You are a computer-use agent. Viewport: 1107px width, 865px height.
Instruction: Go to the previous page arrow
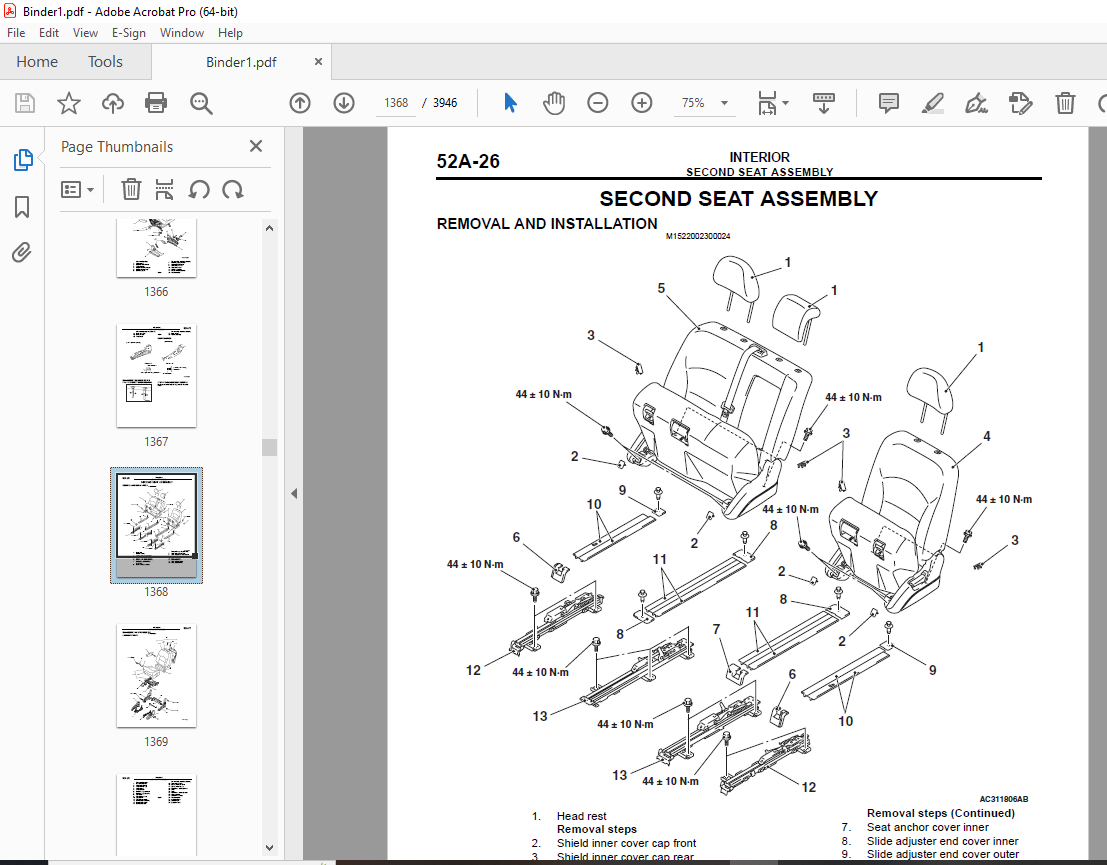pyautogui.click(x=300, y=103)
